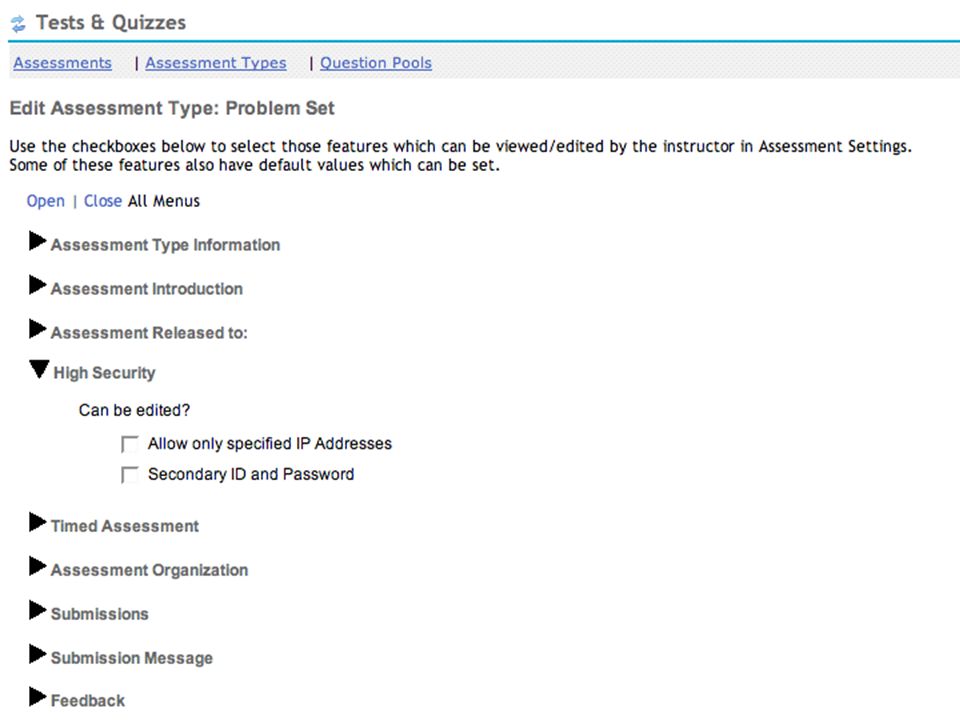Expand the Assessment Released to triangle
Screen dimensions: 960x720
37,329
